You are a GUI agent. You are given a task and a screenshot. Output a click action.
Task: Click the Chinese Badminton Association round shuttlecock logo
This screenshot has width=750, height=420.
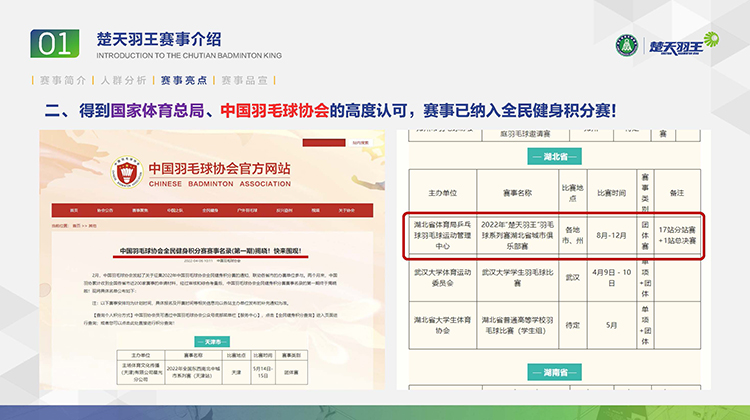pyautogui.click(x=127, y=172)
